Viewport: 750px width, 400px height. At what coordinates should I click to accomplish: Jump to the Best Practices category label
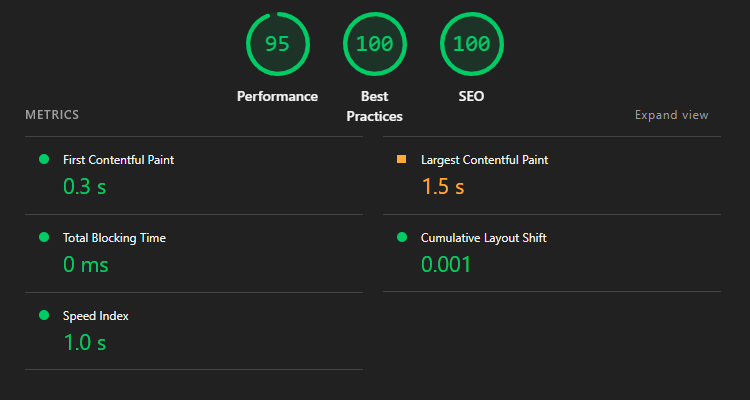(x=375, y=106)
